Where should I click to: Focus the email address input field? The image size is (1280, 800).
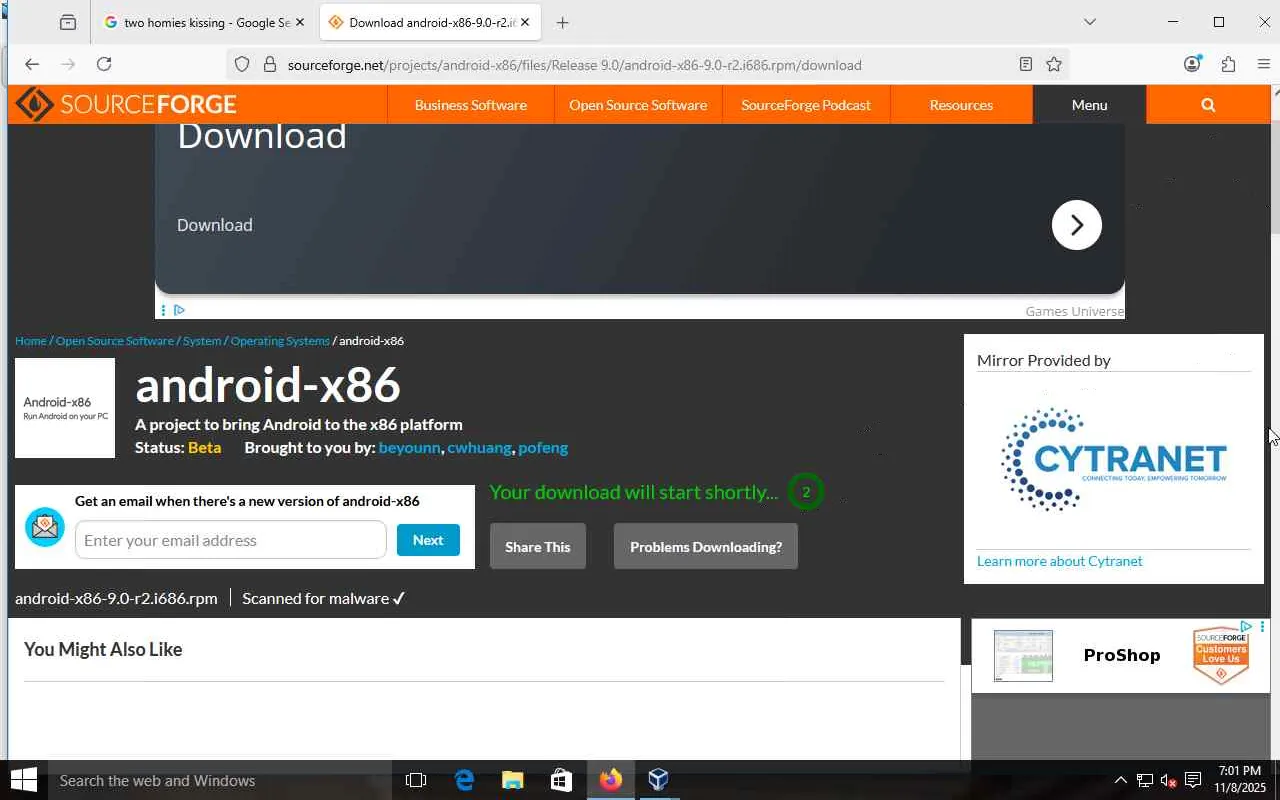pyautogui.click(x=231, y=540)
